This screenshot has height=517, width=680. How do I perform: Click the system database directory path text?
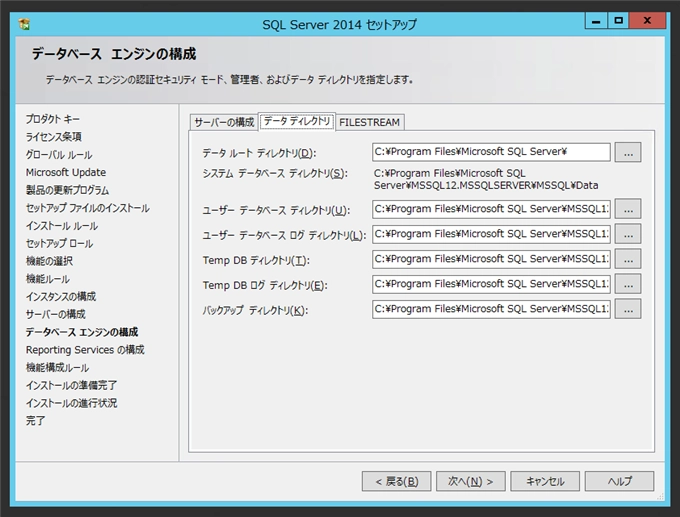[486, 179]
